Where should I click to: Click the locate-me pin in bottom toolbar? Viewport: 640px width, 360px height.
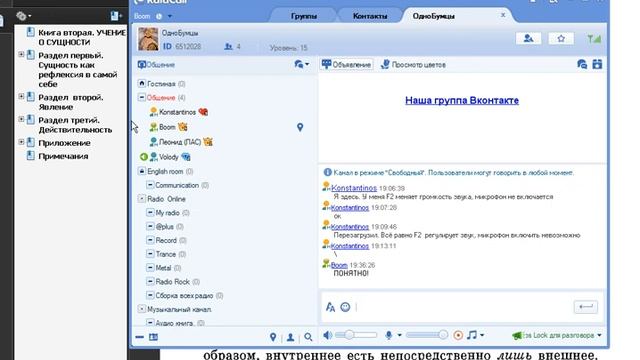[x=273, y=337]
